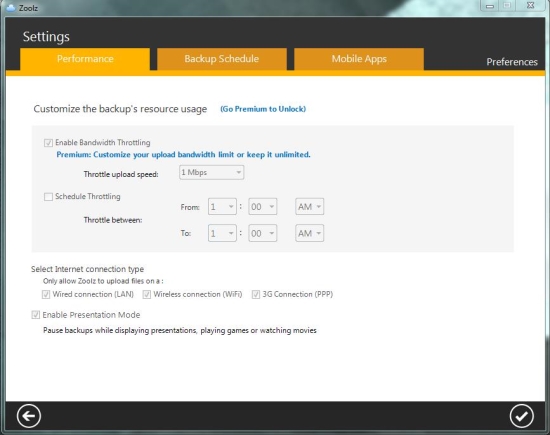Click the Go Premium to Unlock link
Viewport: 550px width, 435px height.
coord(263,109)
